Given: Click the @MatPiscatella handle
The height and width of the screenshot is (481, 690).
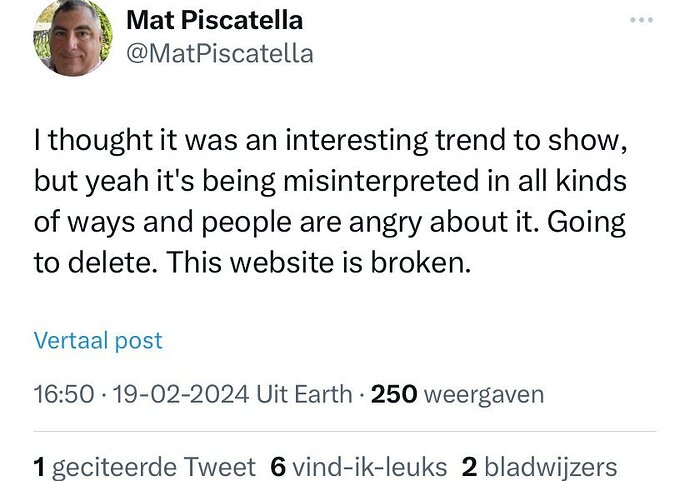Looking at the screenshot, I should point(220,54).
